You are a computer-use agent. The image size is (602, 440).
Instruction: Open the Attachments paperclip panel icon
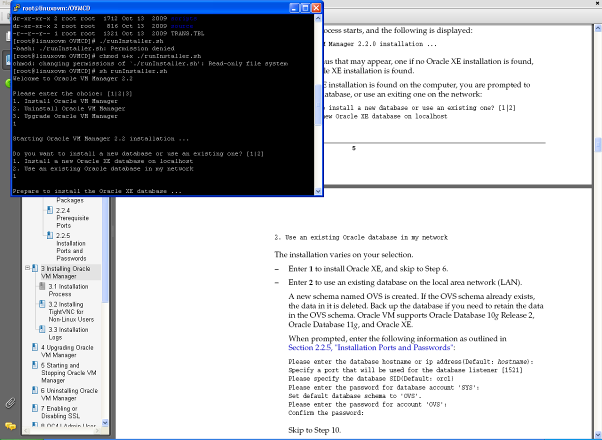click(x=10, y=403)
